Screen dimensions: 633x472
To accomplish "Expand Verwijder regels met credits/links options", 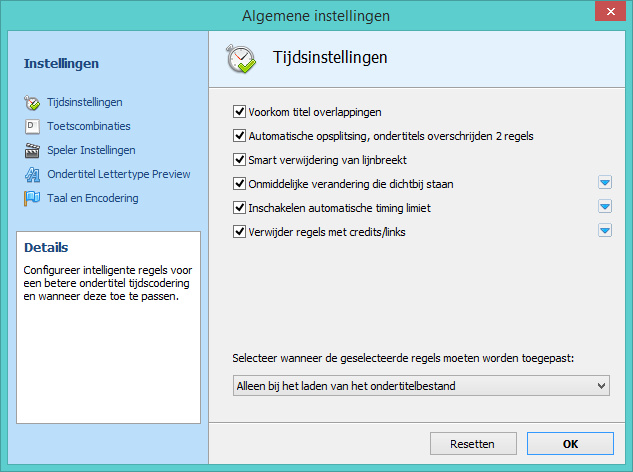I will pyautogui.click(x=604, y=231).
